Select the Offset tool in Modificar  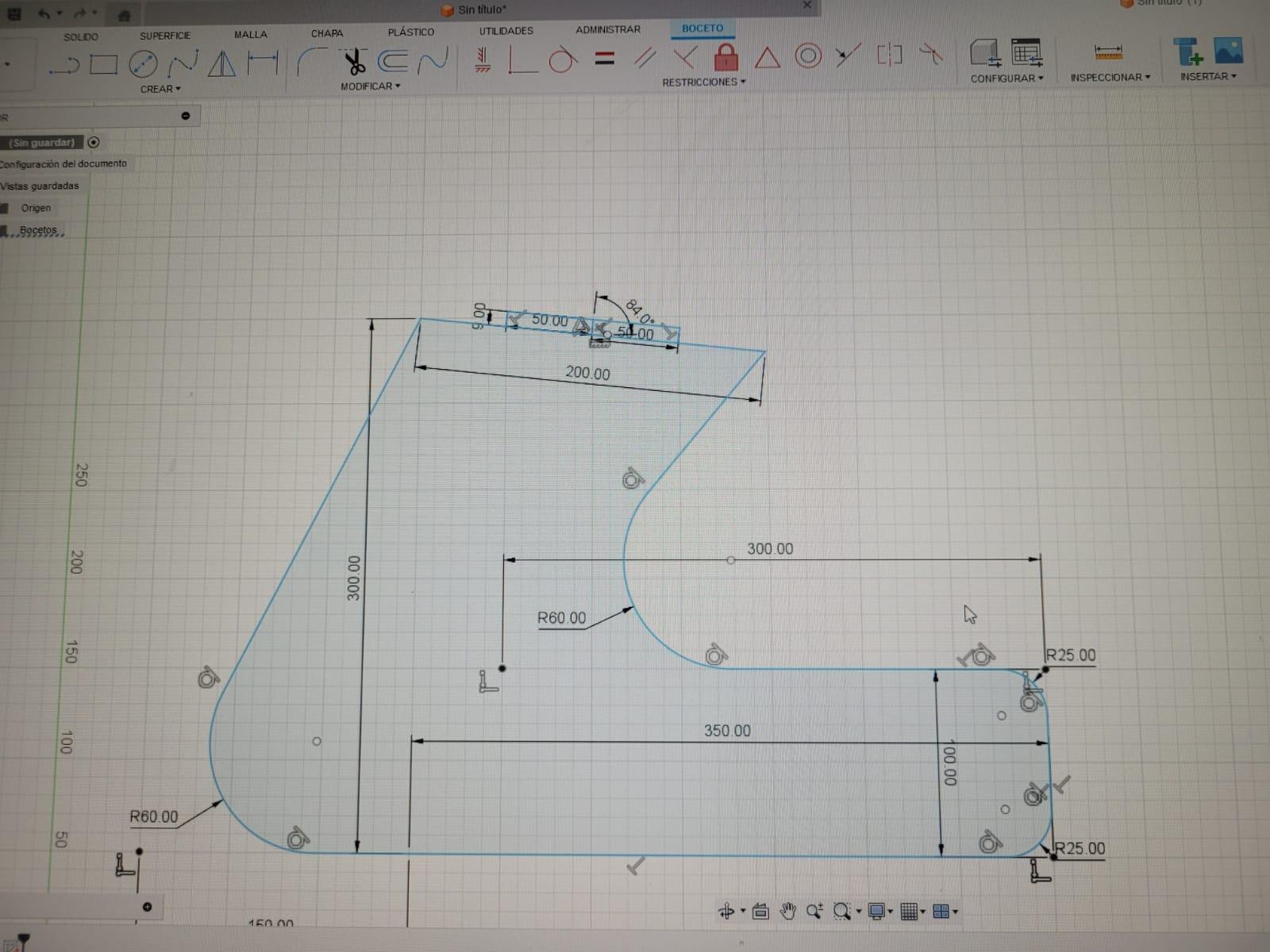(x=393, y=60)
